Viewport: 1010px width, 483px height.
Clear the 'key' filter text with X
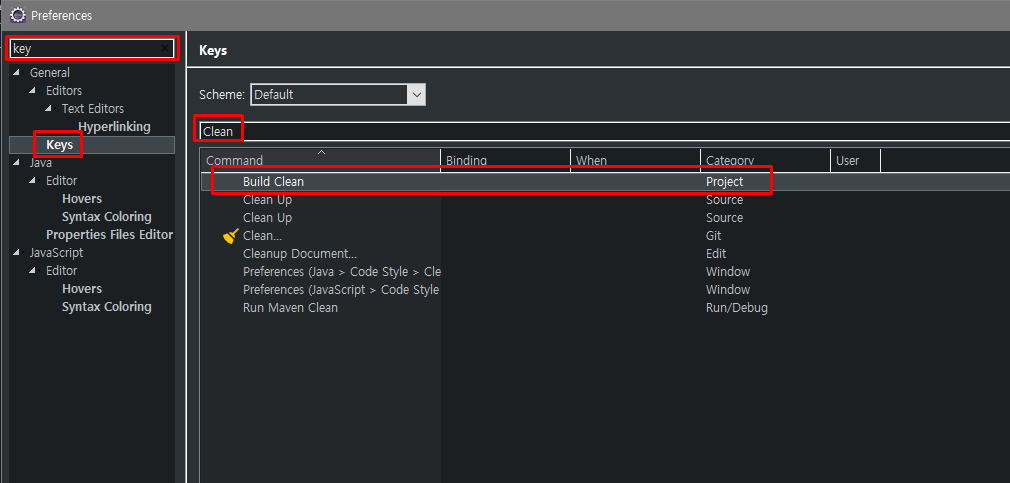[165, 48]
